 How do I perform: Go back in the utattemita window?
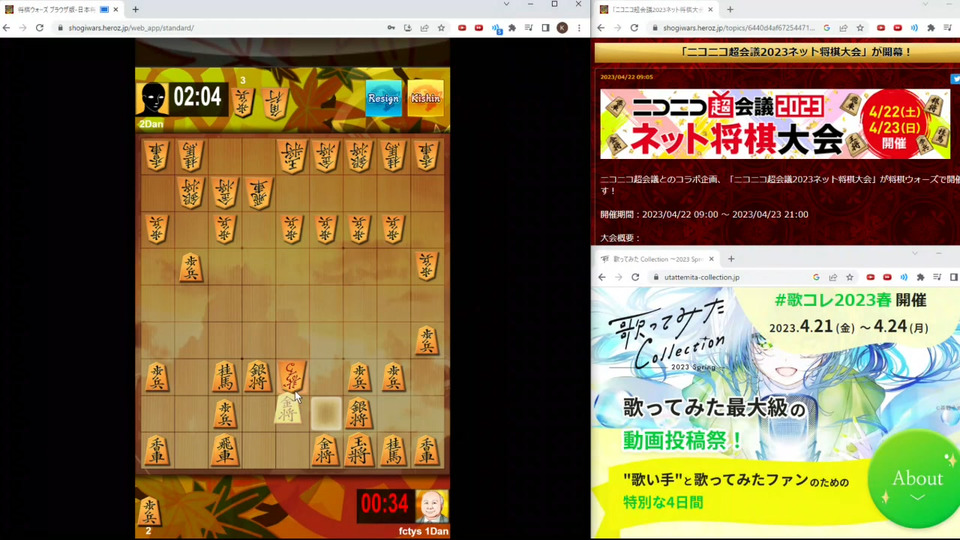602,277
